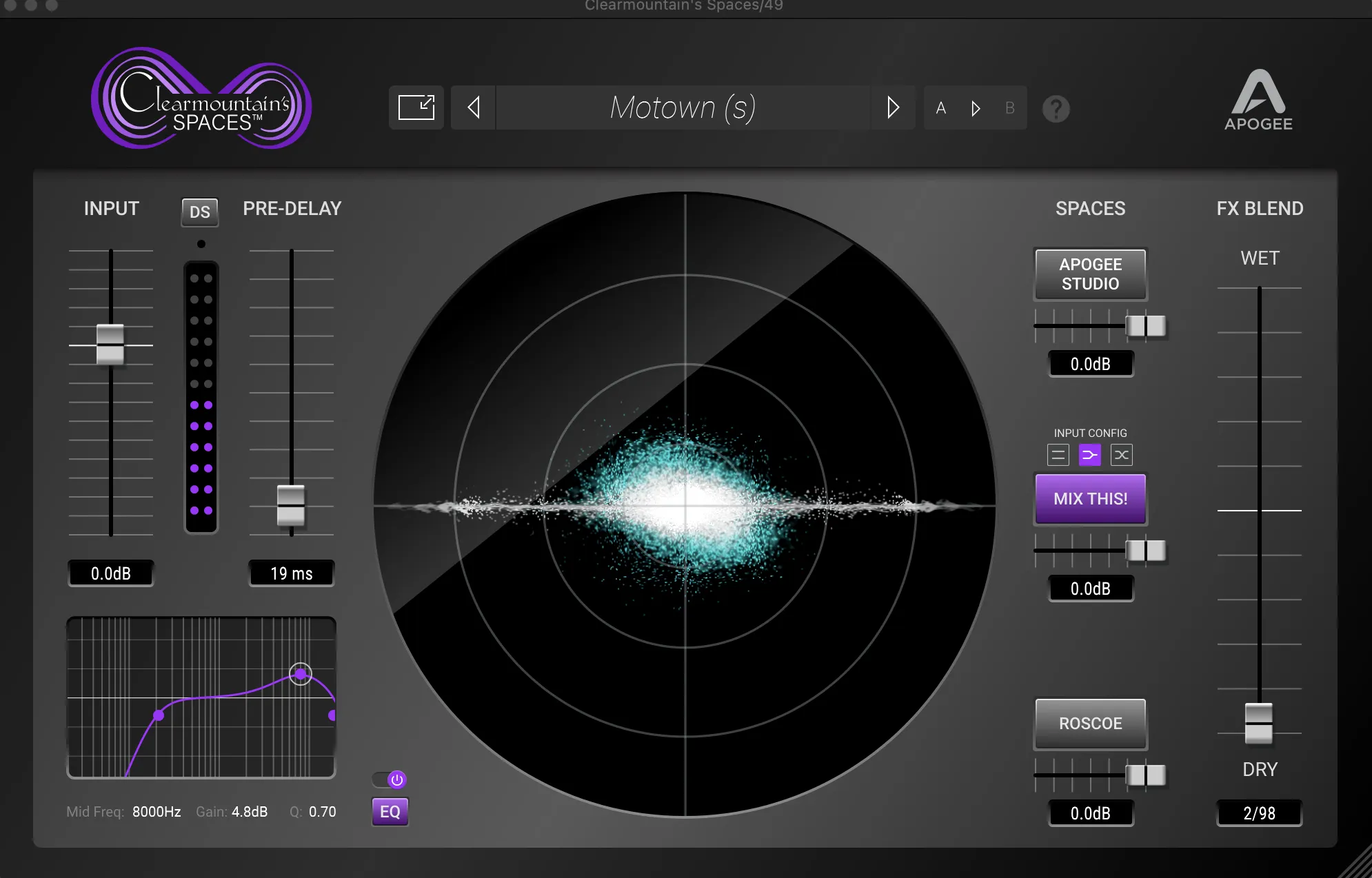Screen dimensions: 1372x878
Task: Edit the 2/98 FX blend value field
Action: coord(1259,813)
